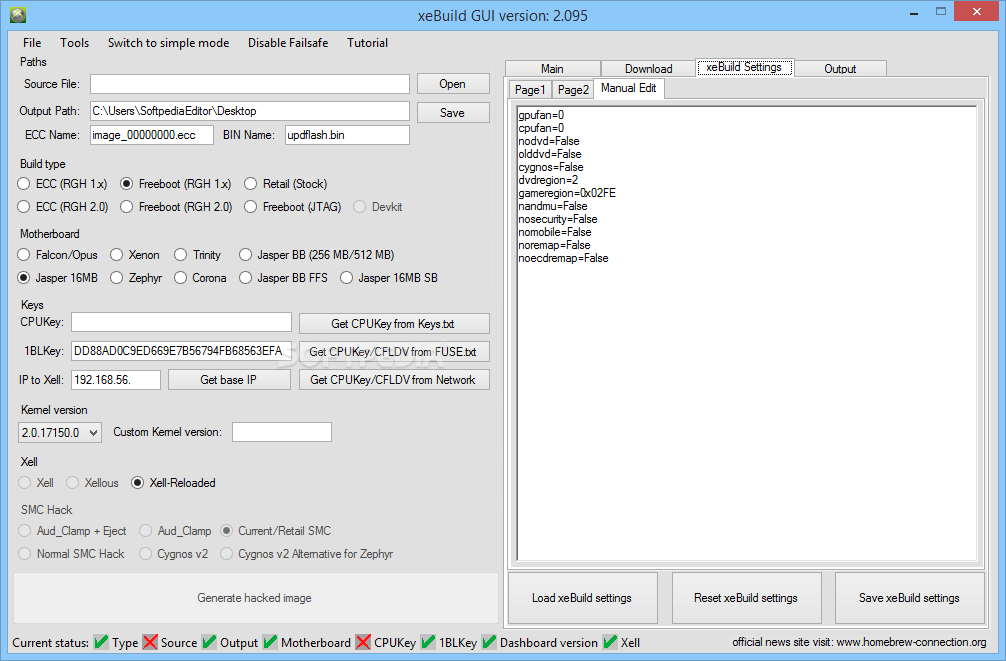Click the green Type status checkmark icon
The height and width of the screenshot is (661, 1006).
point(101,642)
